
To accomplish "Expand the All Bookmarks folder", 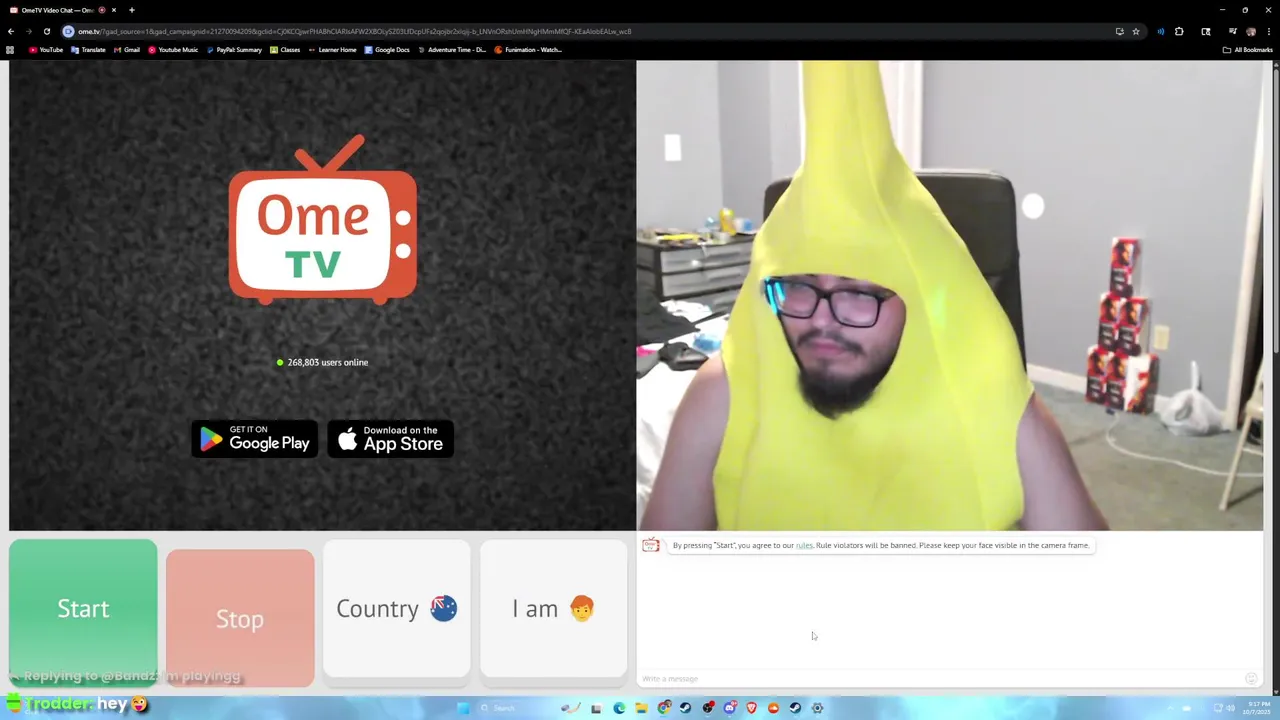I will (1247, 49).
